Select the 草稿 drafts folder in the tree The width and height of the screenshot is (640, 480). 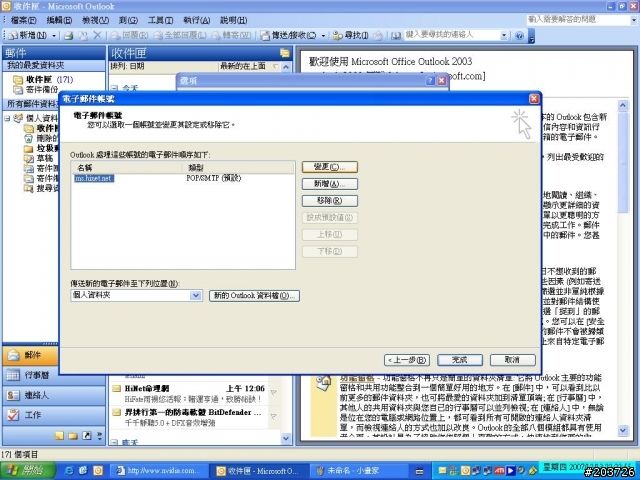(41, 158)
